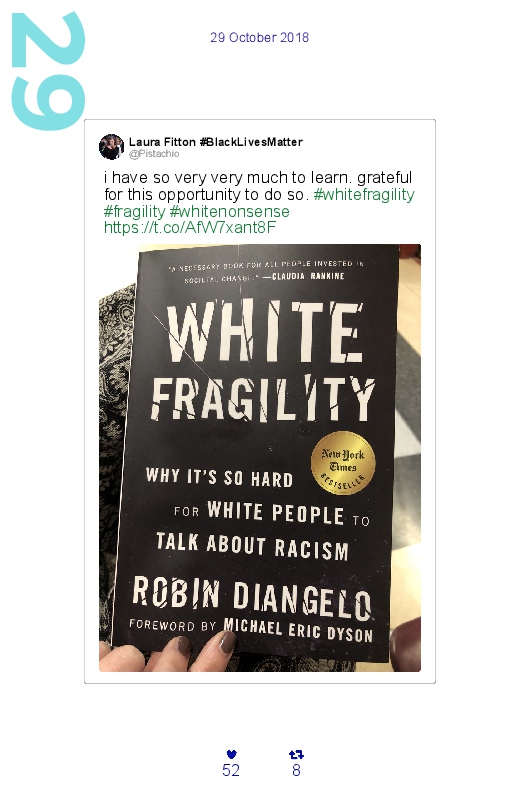Open the 29 October 2018 date link

(x=259, y=37)
